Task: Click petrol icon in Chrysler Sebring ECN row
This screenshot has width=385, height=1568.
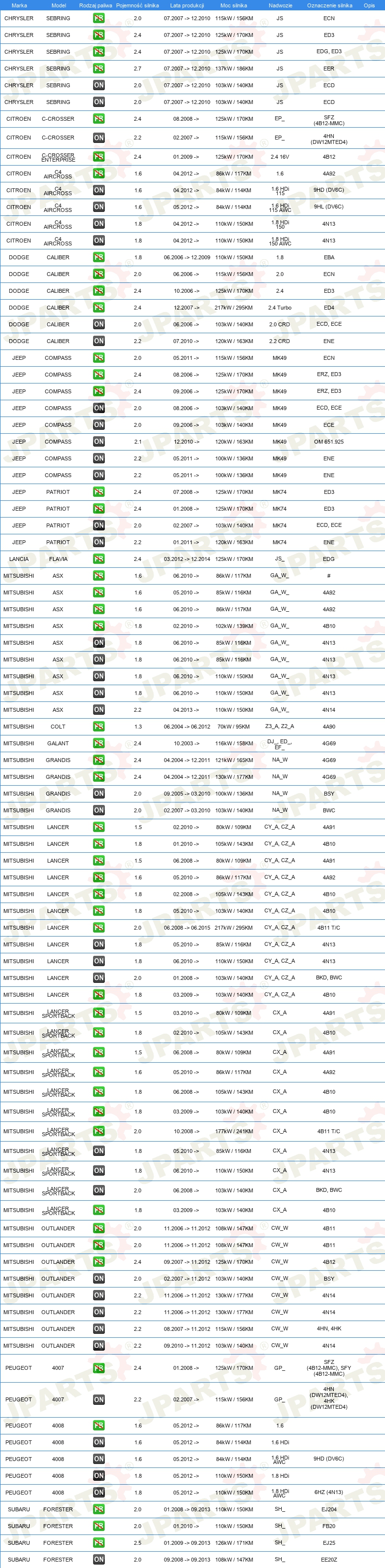Action: click(x=98, y=18)
